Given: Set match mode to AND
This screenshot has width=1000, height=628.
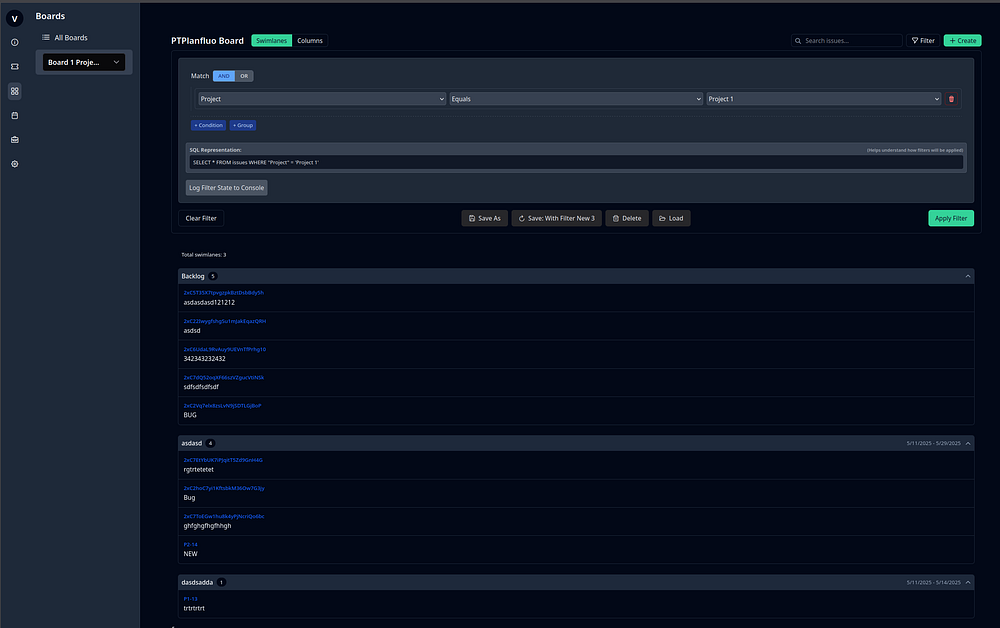Looking at the screenshot, I should tap(224, 76).
